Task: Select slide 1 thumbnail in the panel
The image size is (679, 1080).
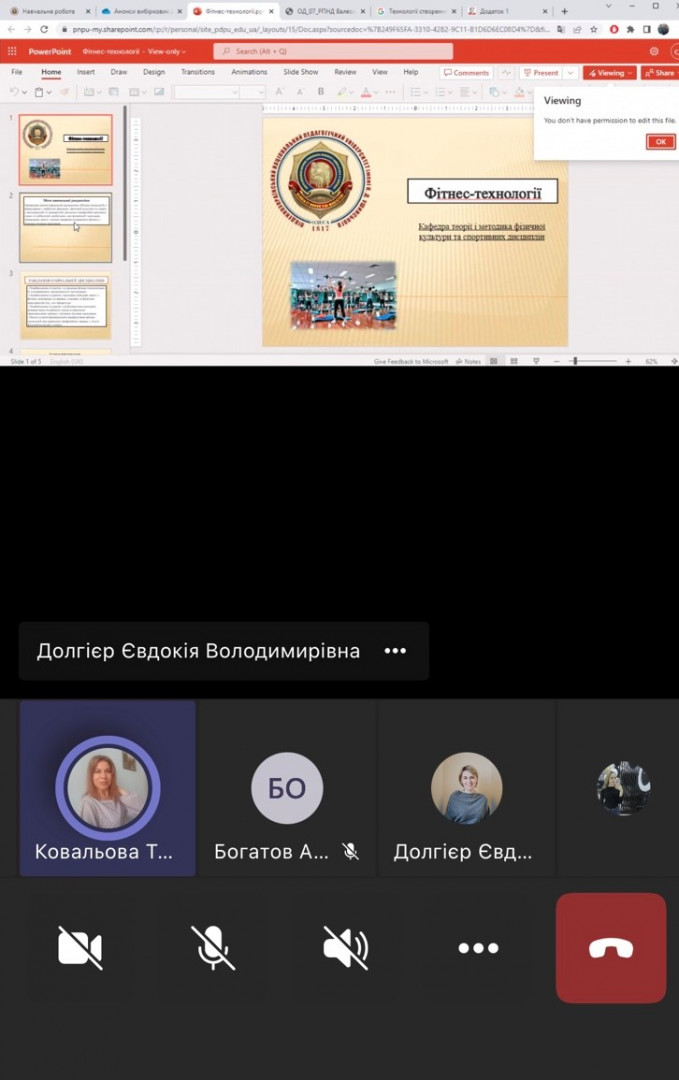Action: (x=65, y=149)
